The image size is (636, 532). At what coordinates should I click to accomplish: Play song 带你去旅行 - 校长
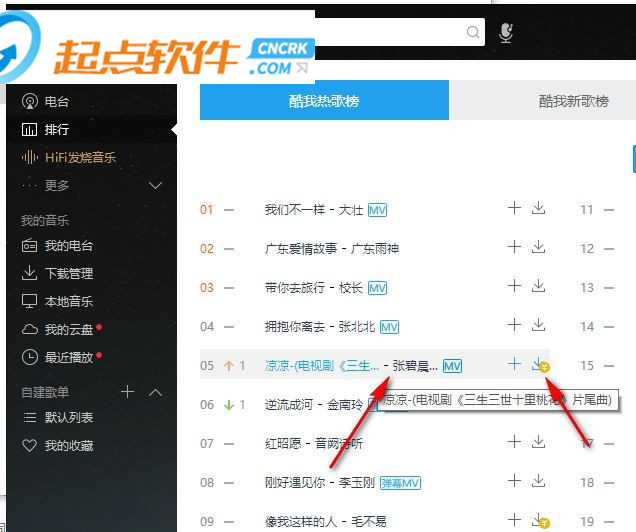tap(314, 288)
